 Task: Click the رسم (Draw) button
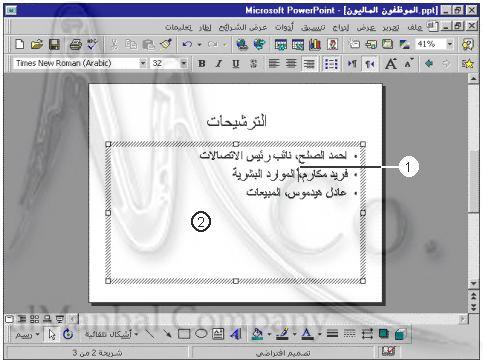coord(27,334)
